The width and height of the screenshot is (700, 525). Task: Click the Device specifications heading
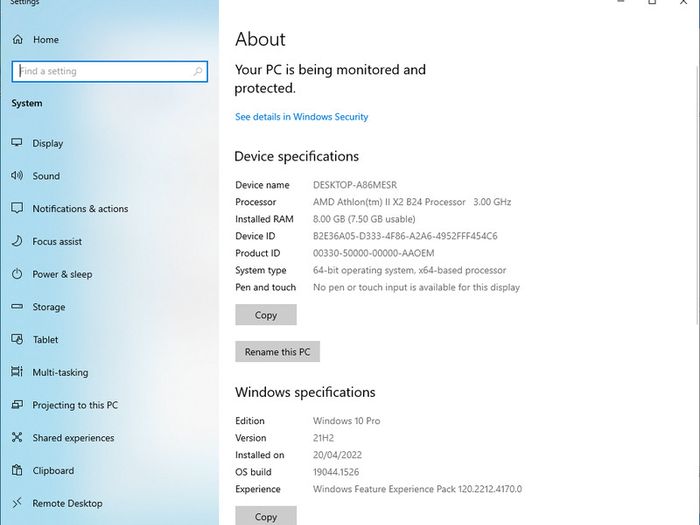pos(297,156)
